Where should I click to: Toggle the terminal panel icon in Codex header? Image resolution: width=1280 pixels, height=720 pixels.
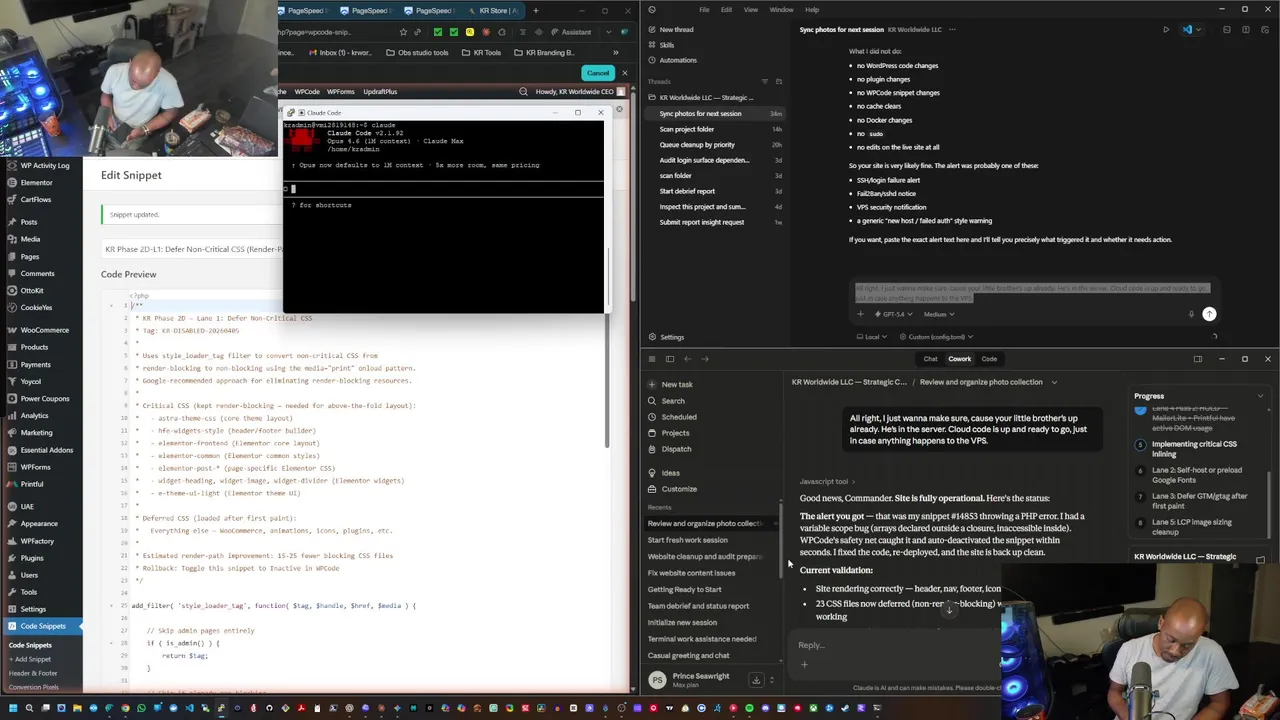(1227, 30)
